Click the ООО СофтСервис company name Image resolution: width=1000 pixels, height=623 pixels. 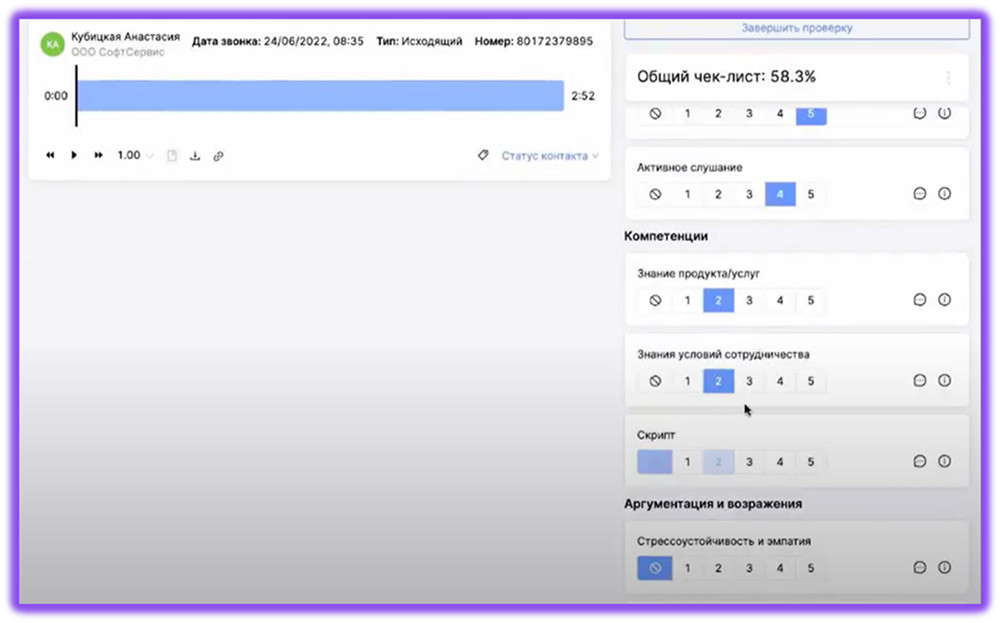click(117, 52)
